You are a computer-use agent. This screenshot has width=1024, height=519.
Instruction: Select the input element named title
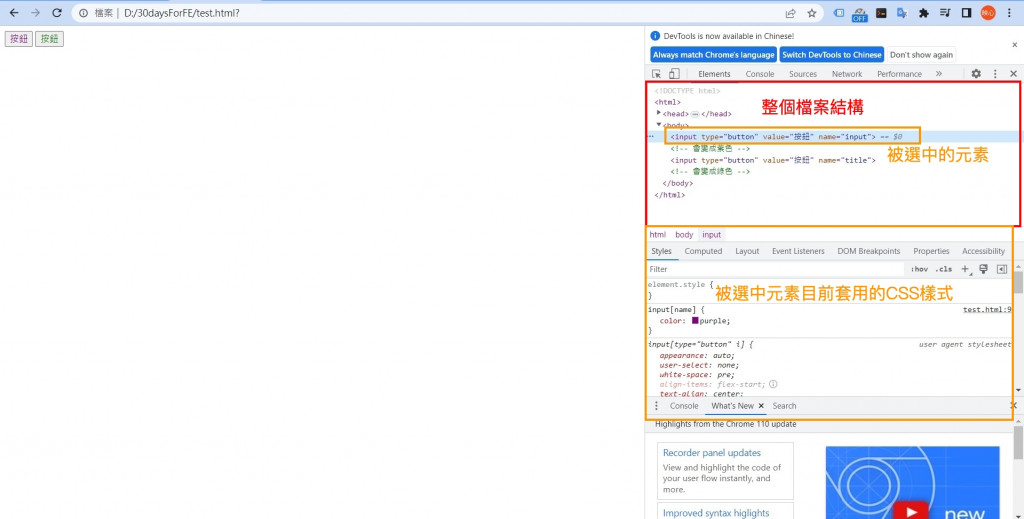click(773, 160)
